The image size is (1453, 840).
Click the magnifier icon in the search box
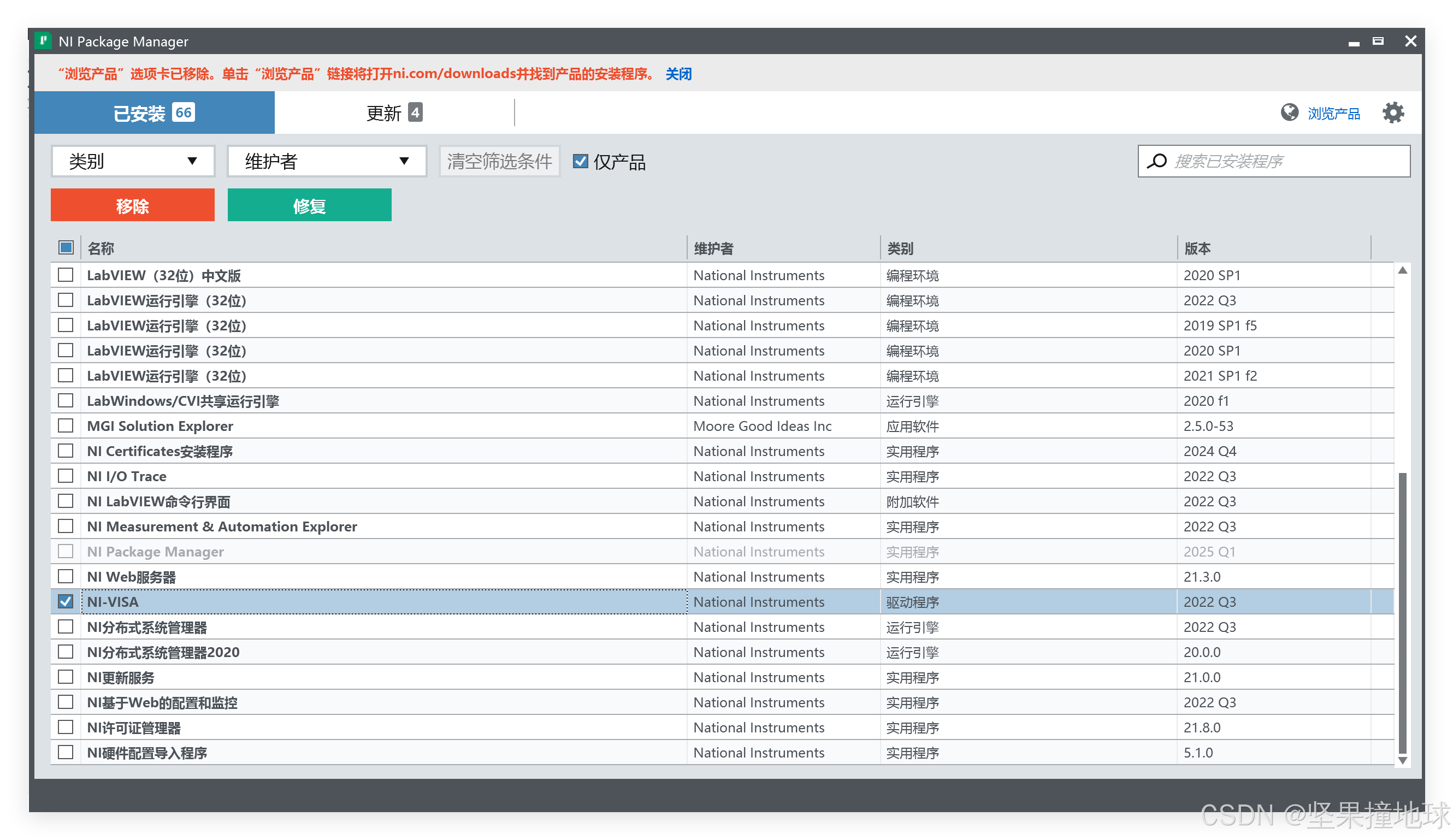(x=1156, y=162)
